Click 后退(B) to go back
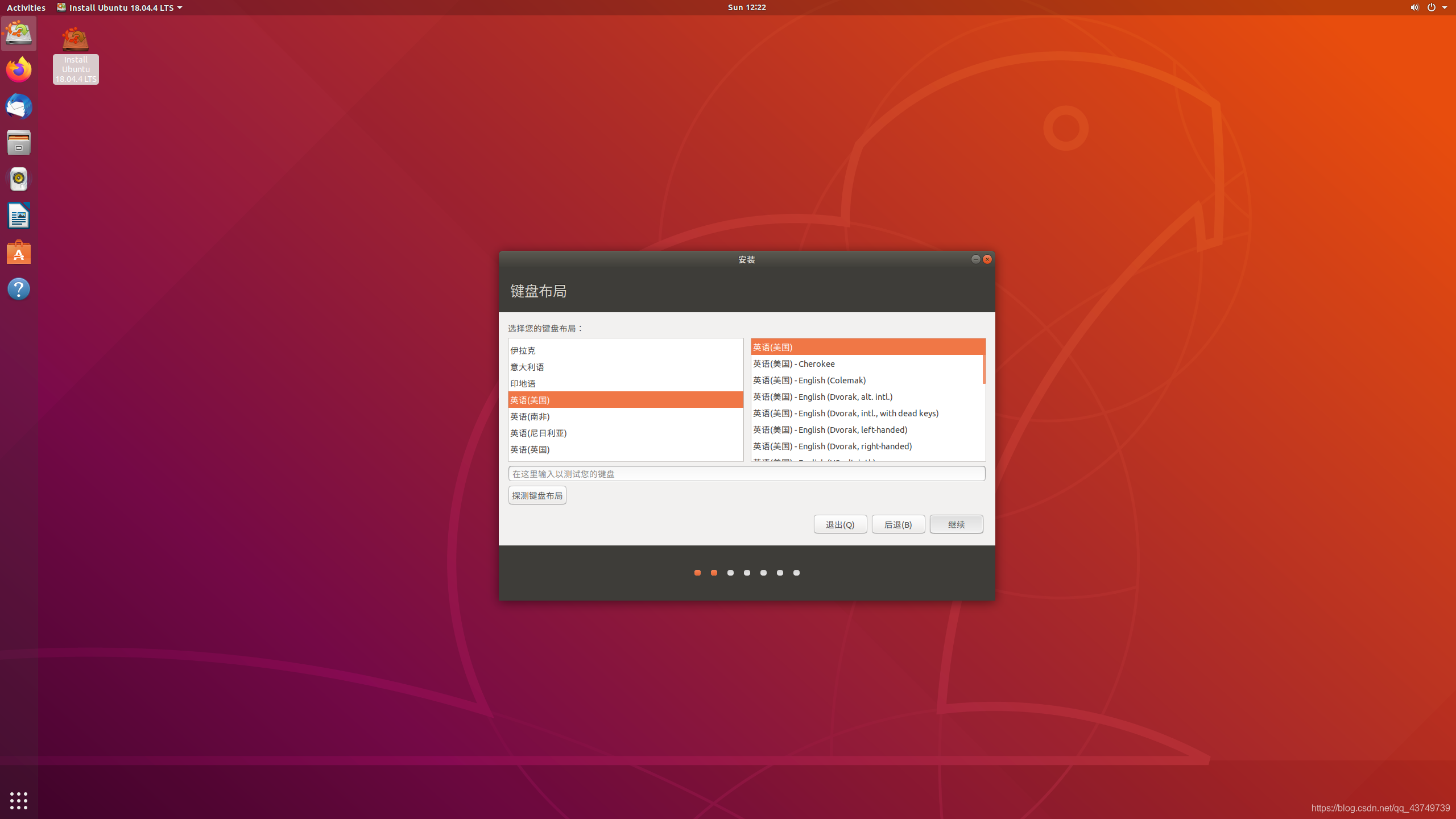Viewport: 1456px width, 819px height. point(899,524)
